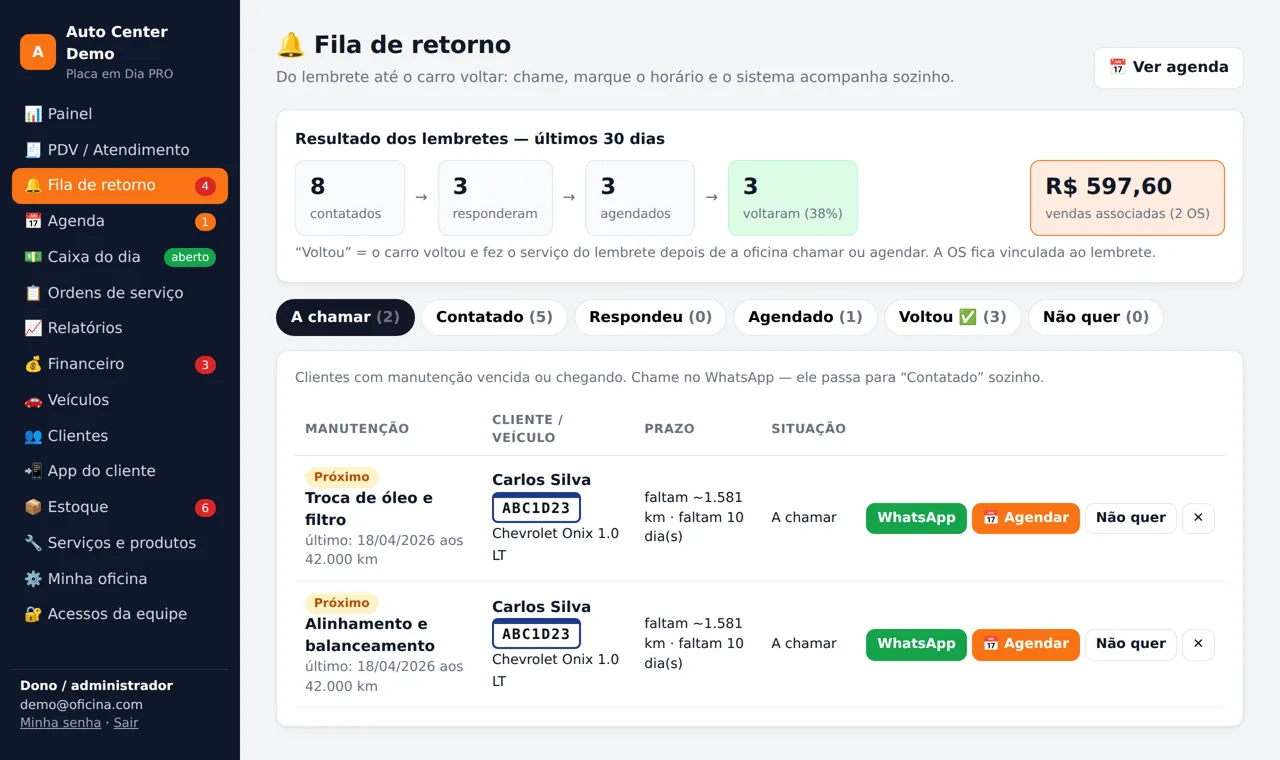This screenshot has width=1280, height=760.
Task: Open Serviços e produtos
Action: pyautogui.click(x=120, y=543)
